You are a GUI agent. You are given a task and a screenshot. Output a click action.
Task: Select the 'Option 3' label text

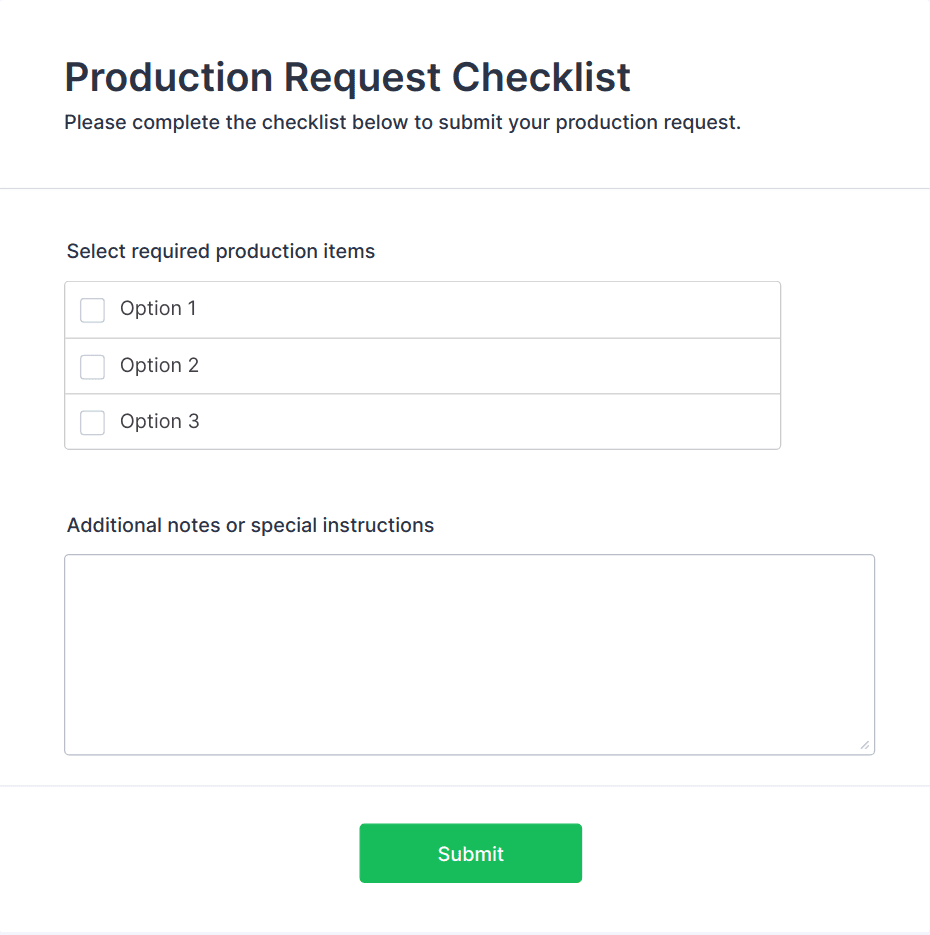click(159, 422)
